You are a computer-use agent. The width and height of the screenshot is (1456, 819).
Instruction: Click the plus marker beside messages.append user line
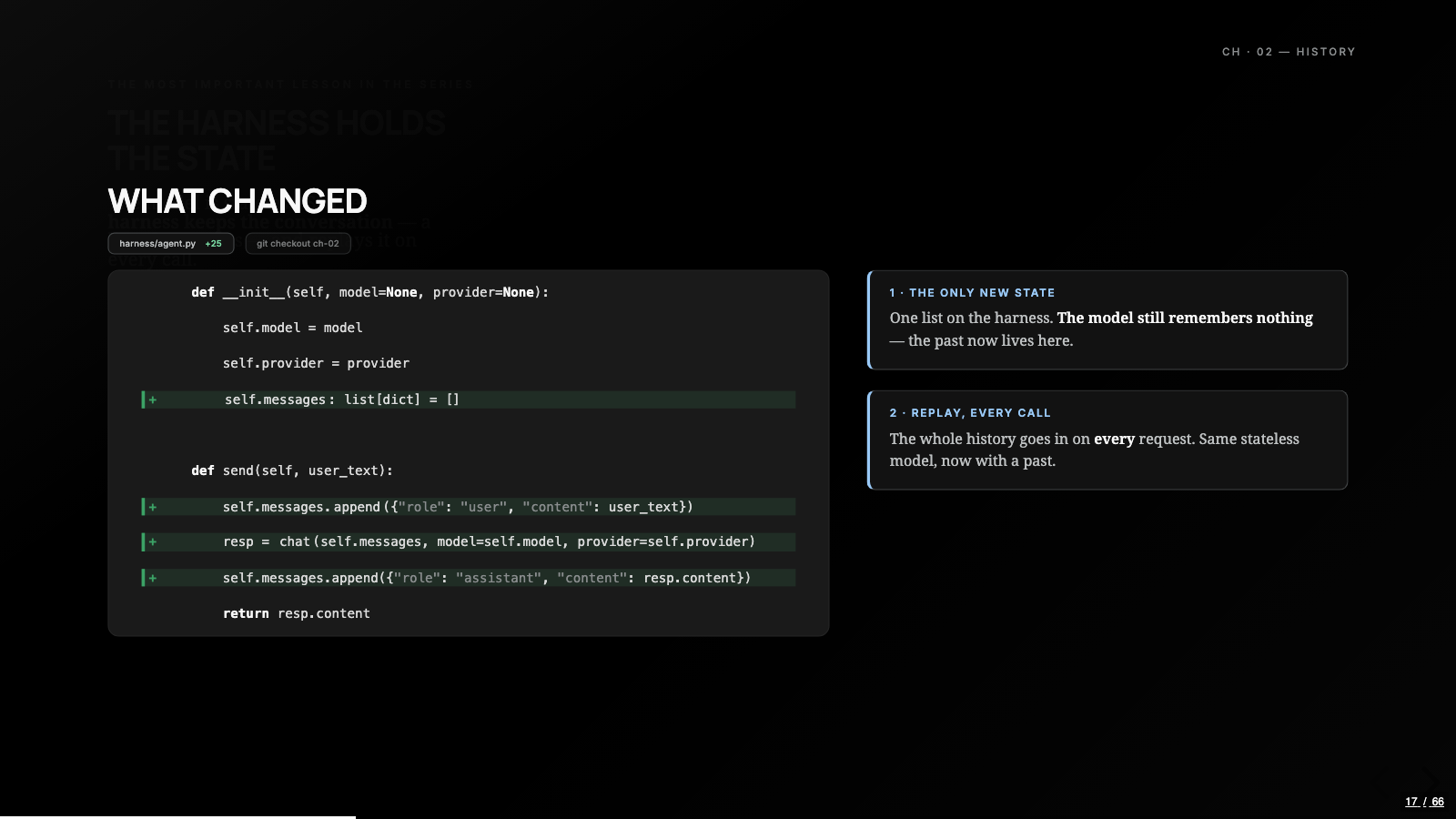[153, 507]
